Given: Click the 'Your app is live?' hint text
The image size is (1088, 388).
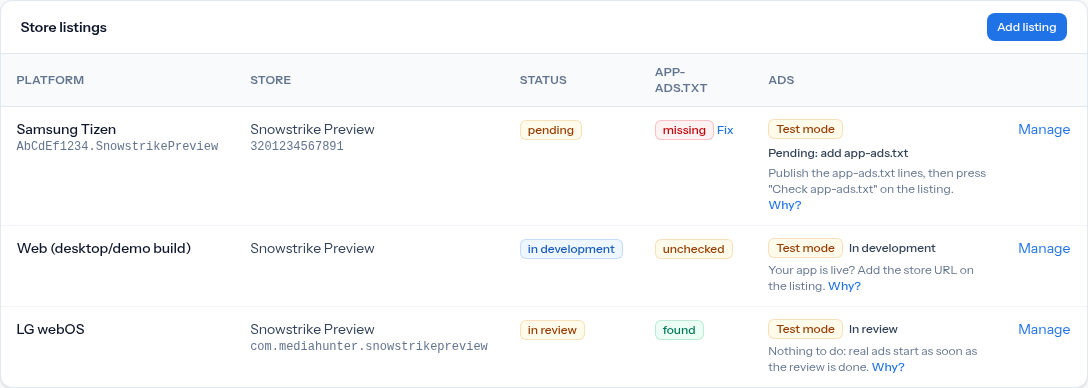Looking at the screenshot, I should (871, 277).
